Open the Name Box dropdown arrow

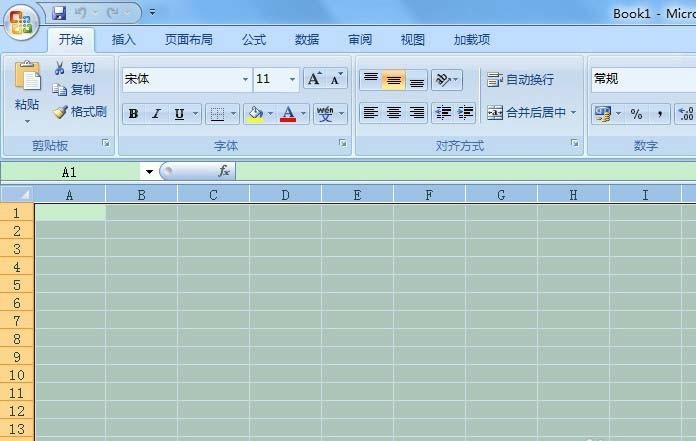point(148,172)
